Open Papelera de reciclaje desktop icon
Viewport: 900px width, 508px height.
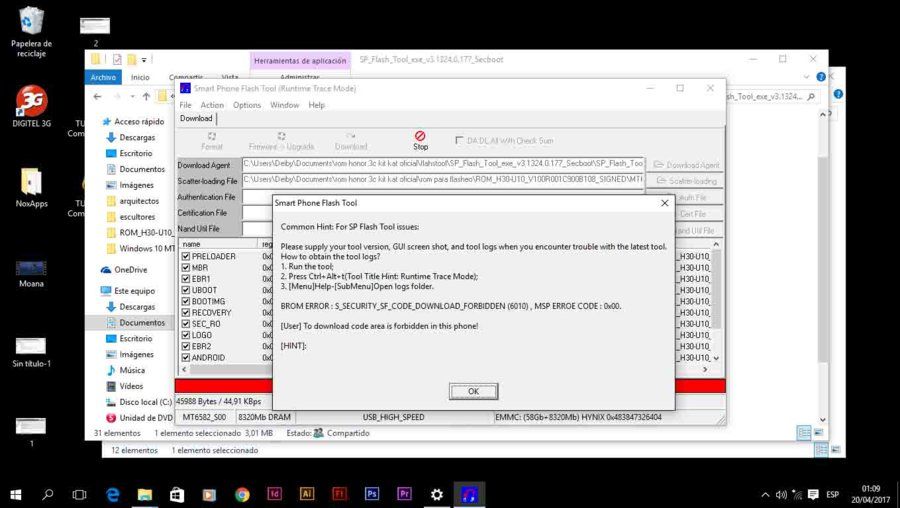pos(31,32)
